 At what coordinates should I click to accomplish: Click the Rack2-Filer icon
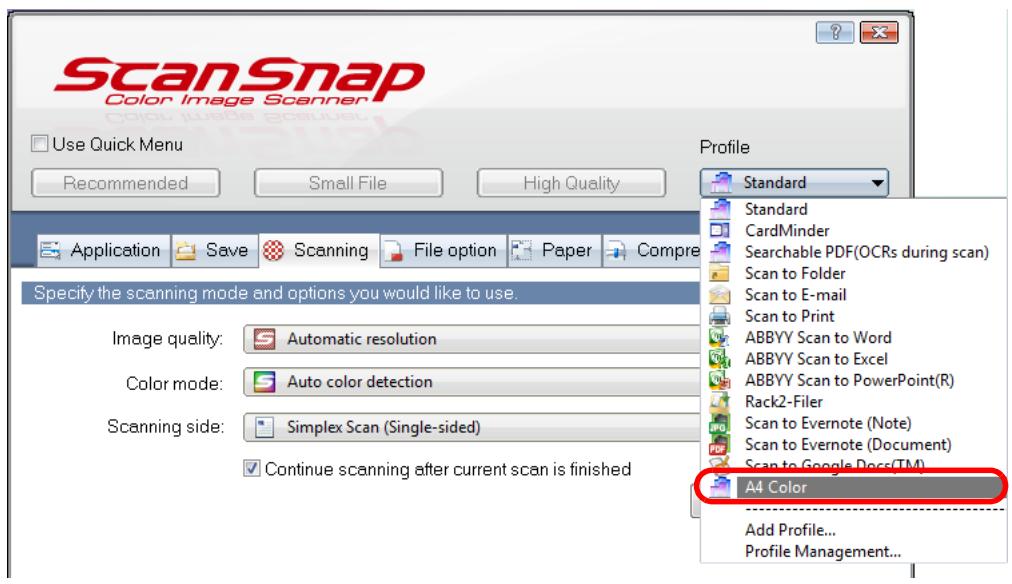[720, 401]
